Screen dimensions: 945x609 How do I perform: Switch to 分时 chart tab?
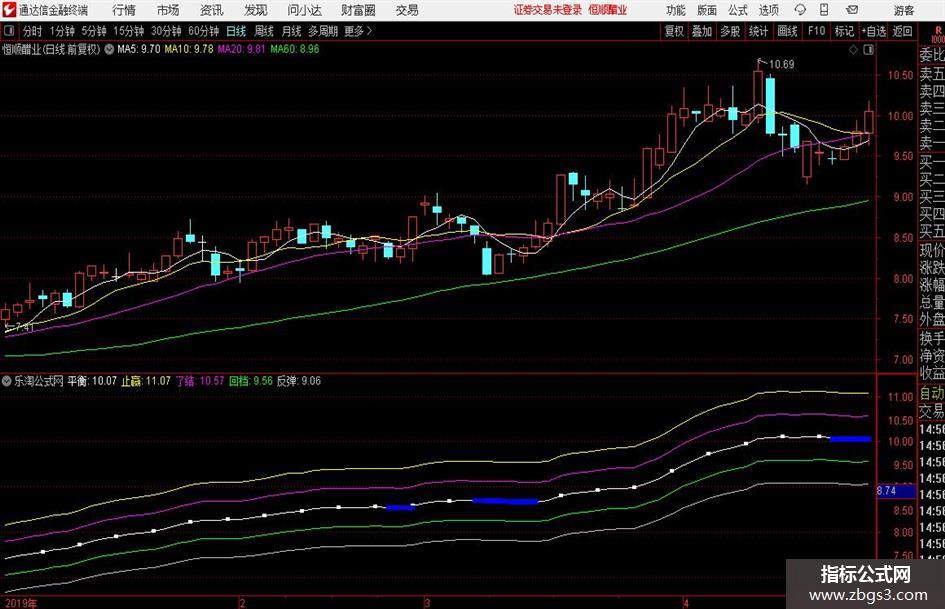click(33, 31)
